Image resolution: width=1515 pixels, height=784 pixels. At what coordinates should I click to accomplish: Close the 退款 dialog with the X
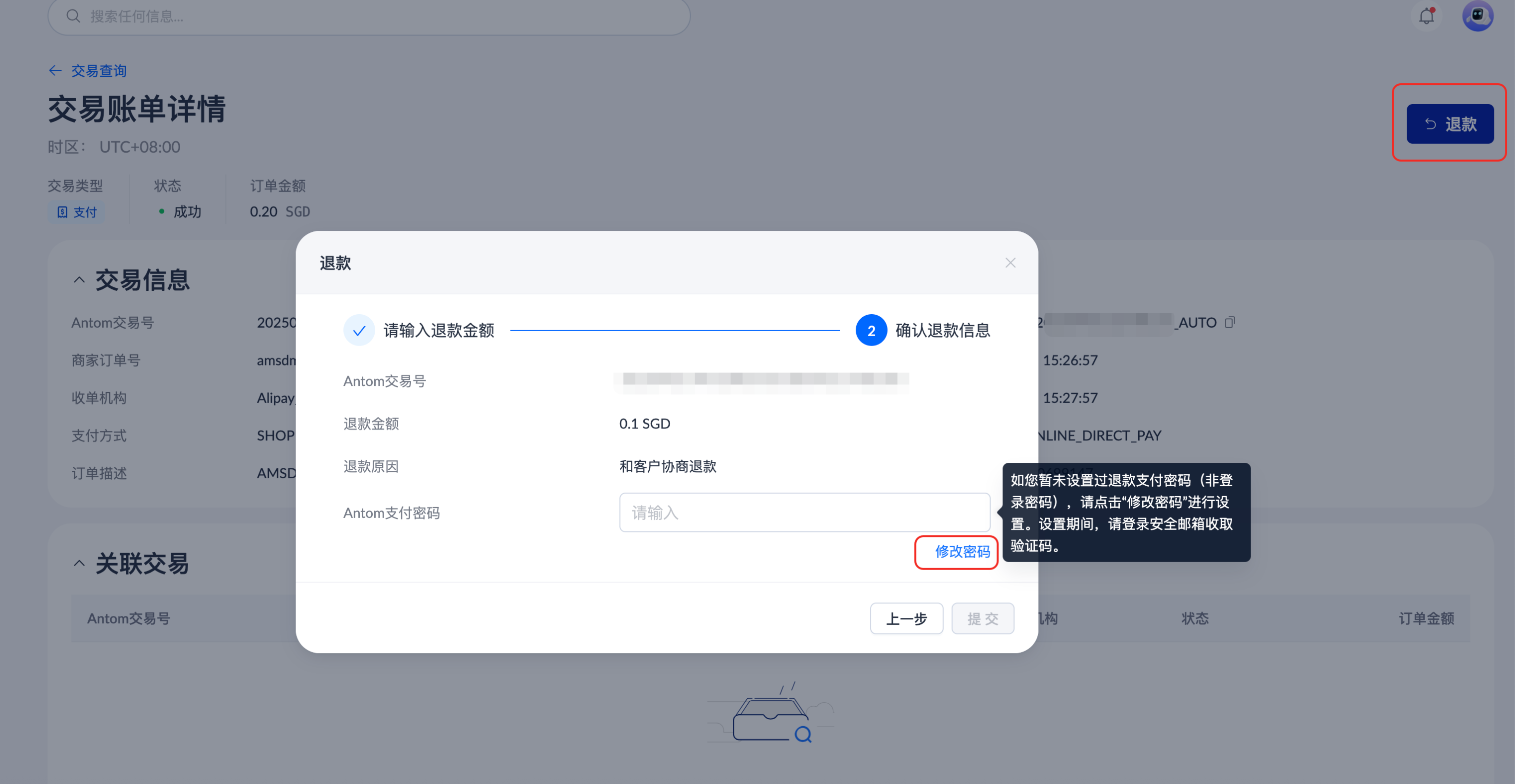click(x=1010, y=263)
